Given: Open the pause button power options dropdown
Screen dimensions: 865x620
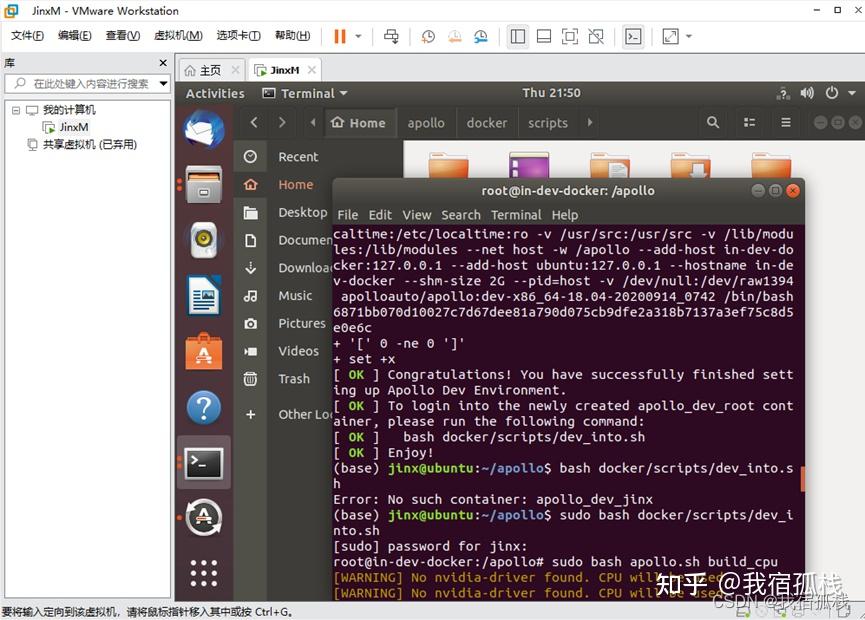Looking at the screenshot, I should (359, 36).
